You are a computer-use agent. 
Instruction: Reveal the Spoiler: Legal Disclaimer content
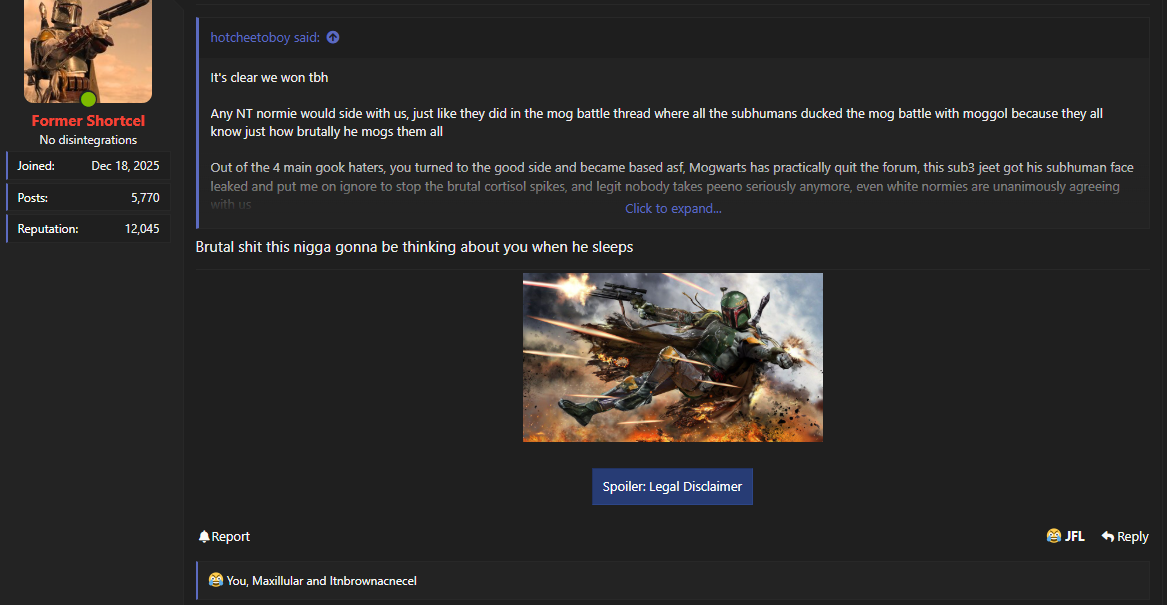tap(672, 487)
